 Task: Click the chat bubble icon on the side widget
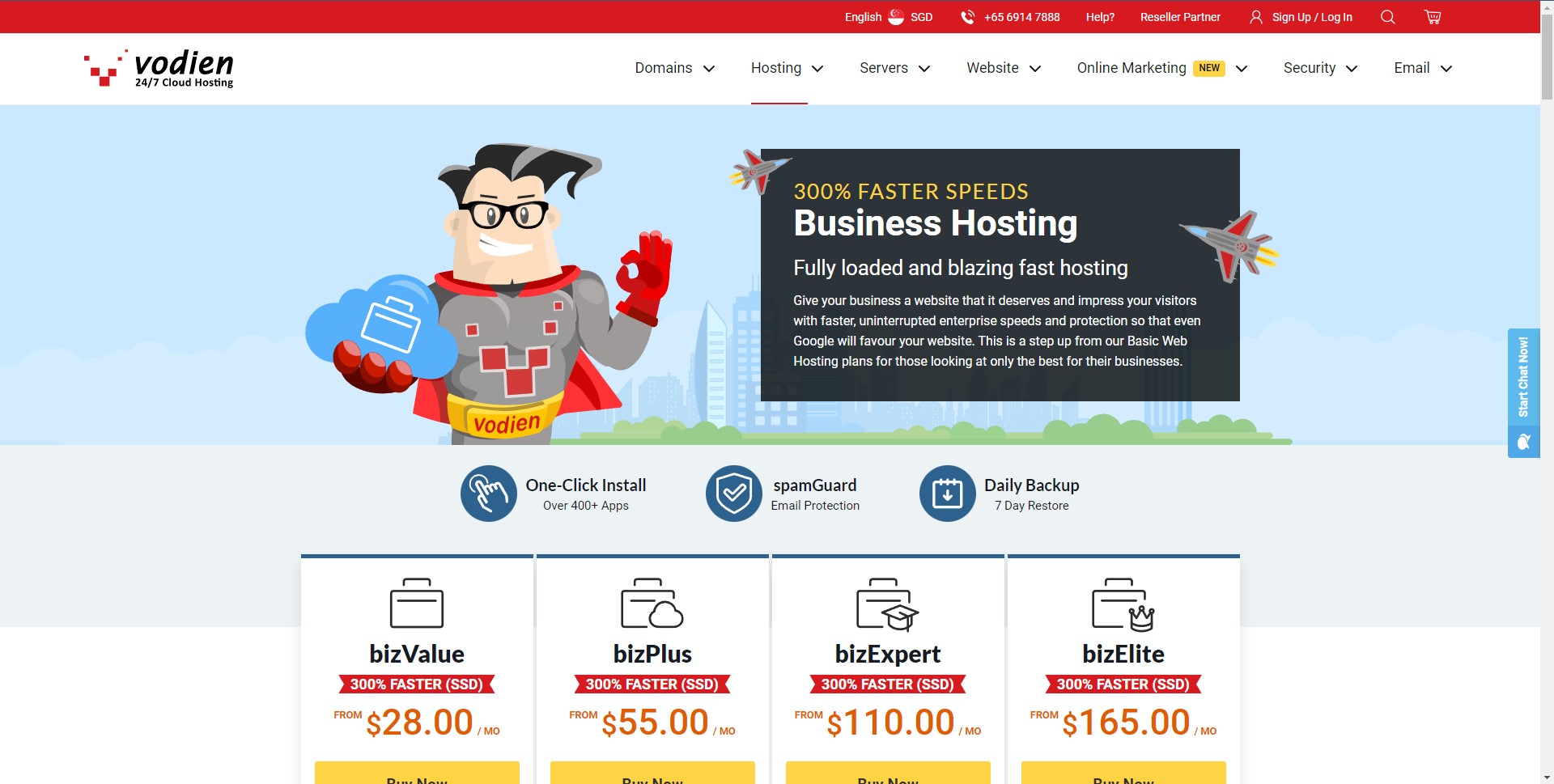pyautogui.click(x=1524, y=442)
